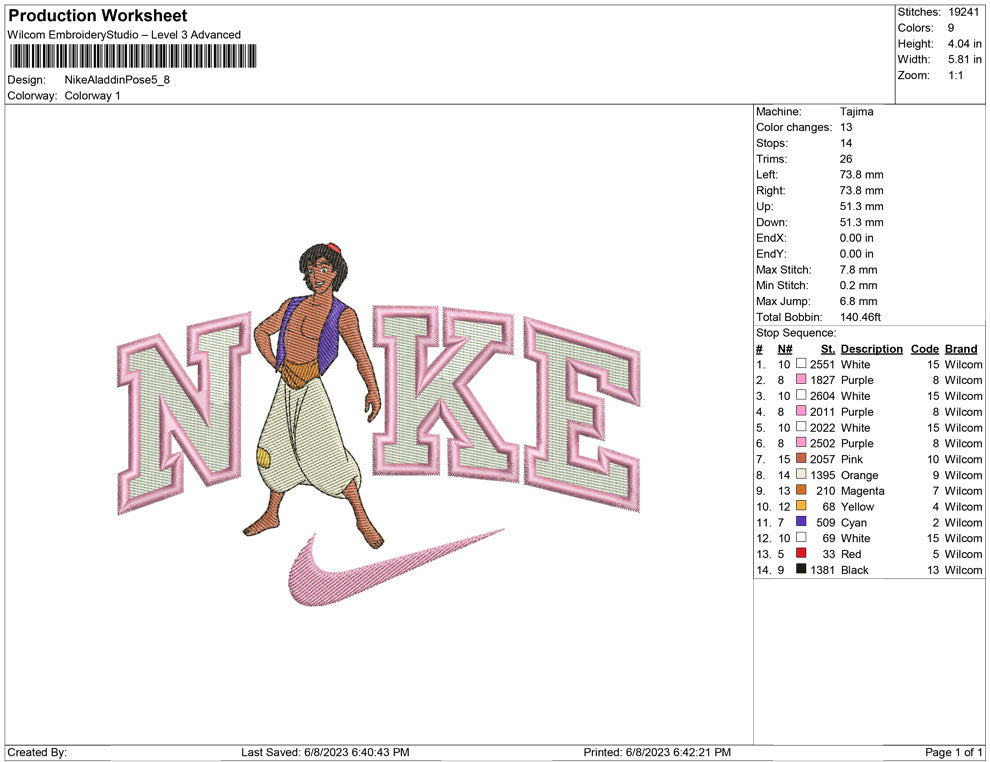Select the red swatch for stop 13
990x762 pixels.
click(x=801, y=554)
